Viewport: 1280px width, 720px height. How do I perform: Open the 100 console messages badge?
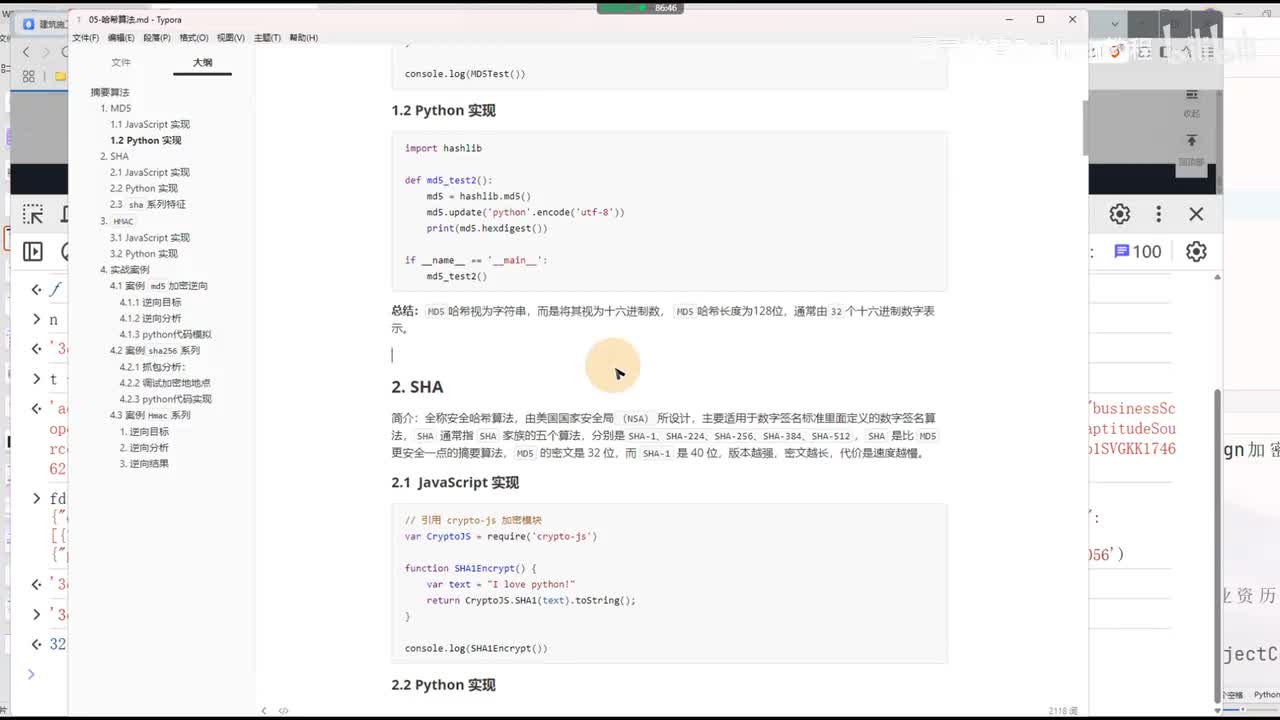coord(1138,252)
